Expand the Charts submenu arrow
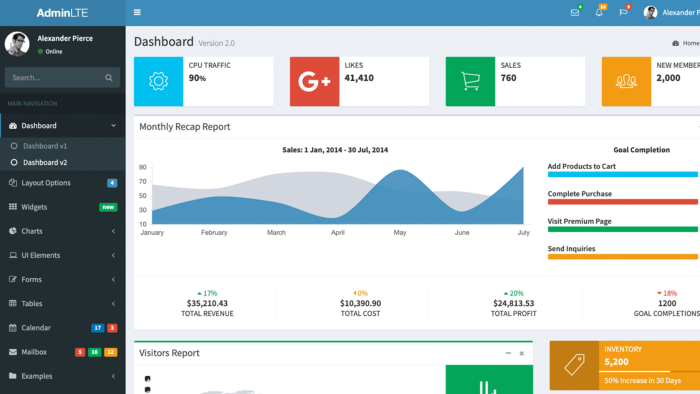700x394 pixels. 113,231
